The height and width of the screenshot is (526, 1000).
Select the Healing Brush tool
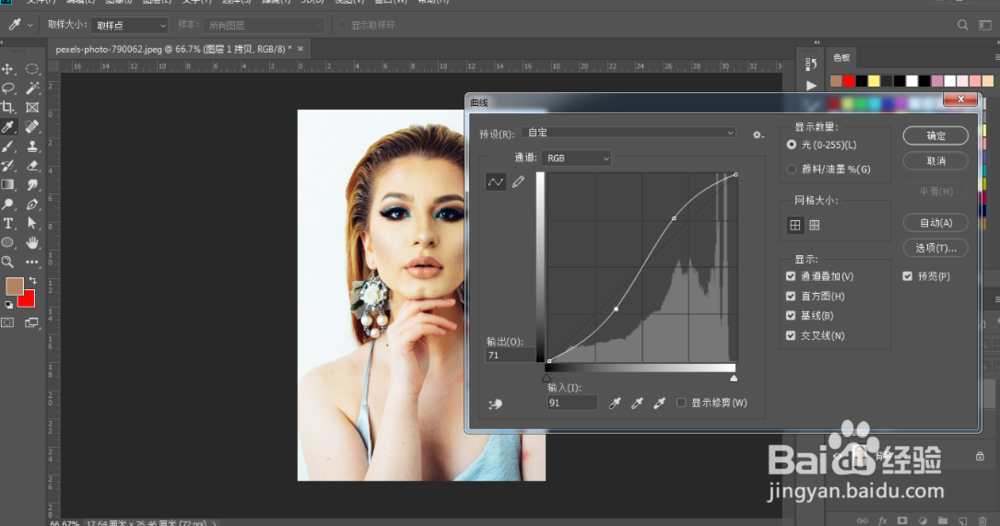(x=32, y=127)
